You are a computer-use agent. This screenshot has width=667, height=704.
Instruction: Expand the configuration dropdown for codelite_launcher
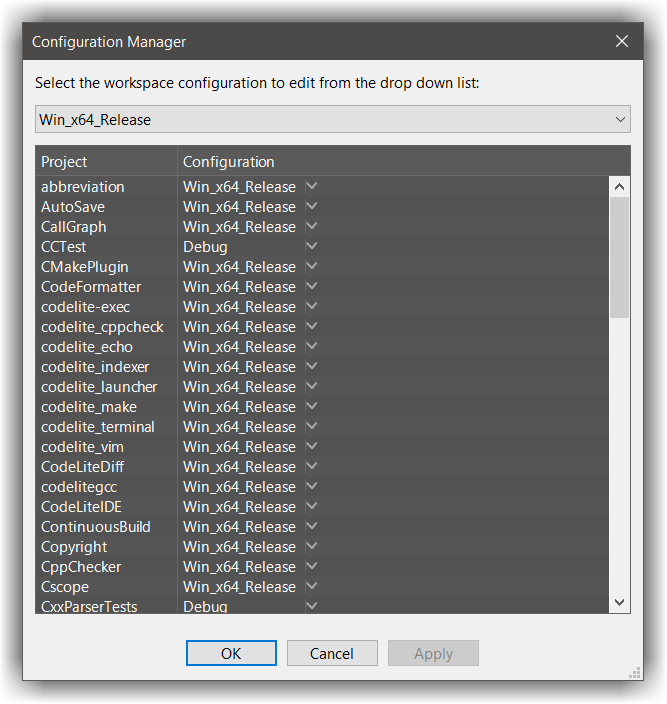coord(312,386)
